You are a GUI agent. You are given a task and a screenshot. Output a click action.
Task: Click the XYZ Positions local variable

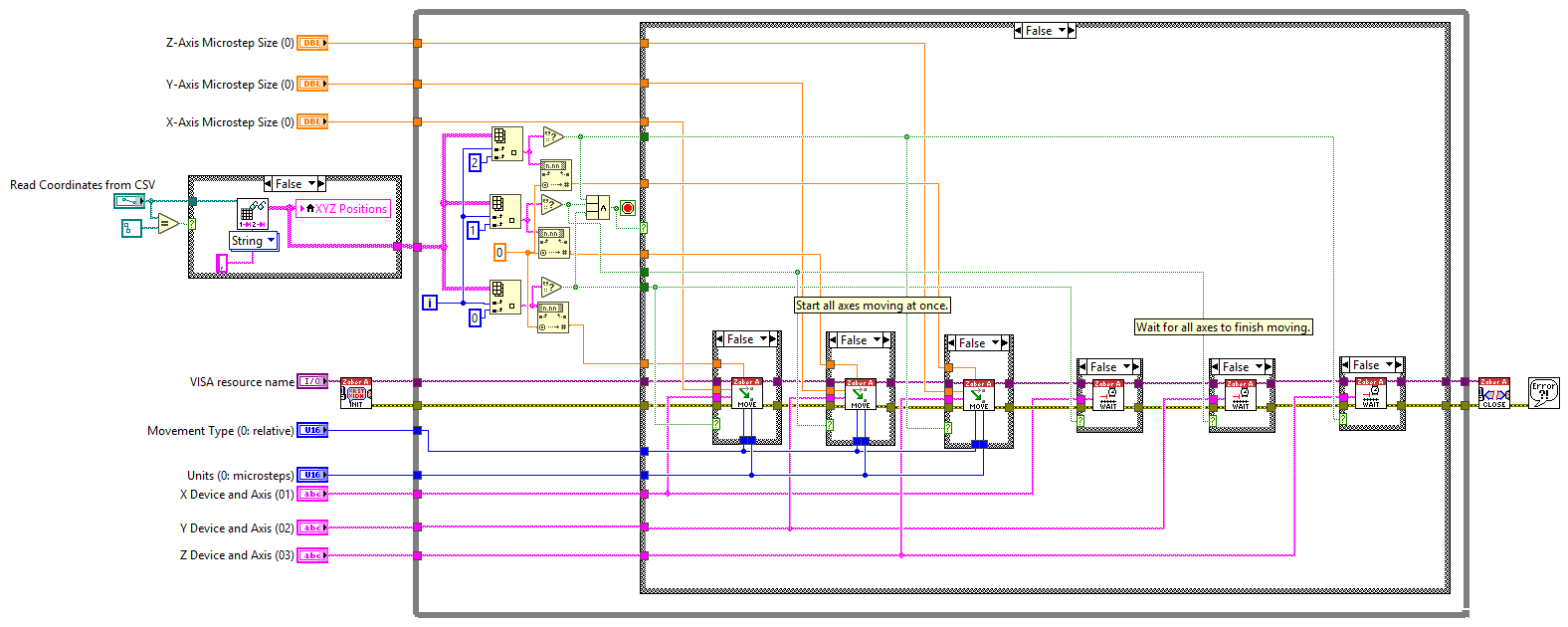[x=343, y=209]
